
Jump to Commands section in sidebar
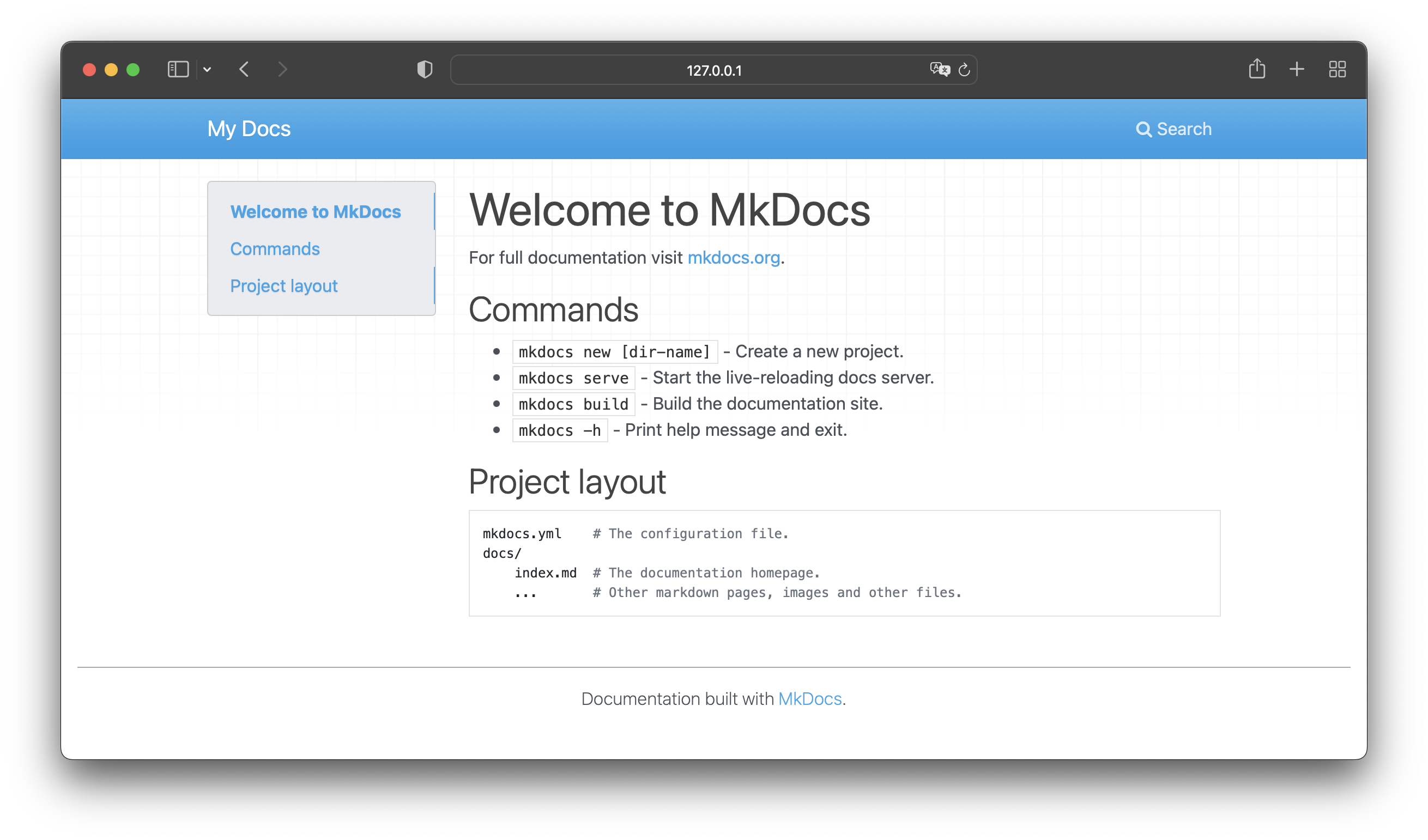pos(275,249)
